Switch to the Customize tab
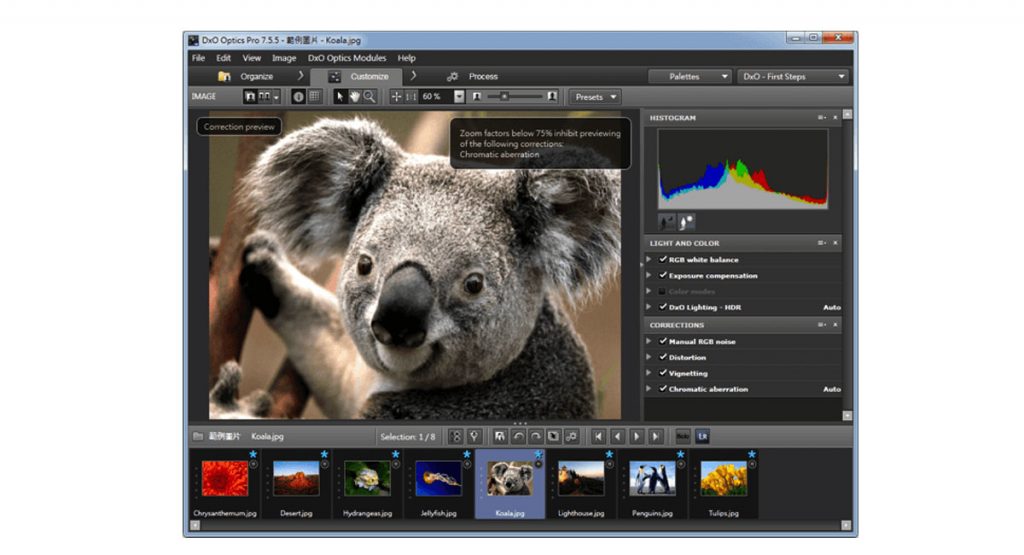The width and height of the screenshot is (1024, 555). pos(357,76)
